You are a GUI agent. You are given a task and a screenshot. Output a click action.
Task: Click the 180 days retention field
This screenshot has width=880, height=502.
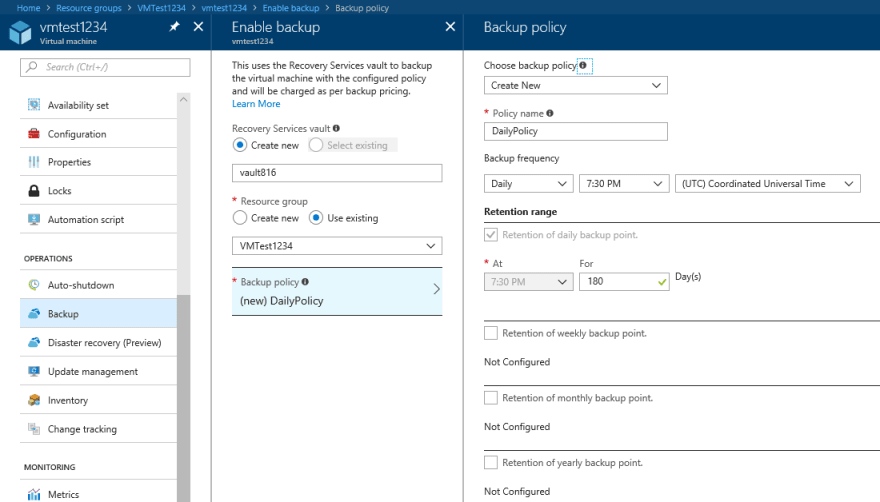click(624, 282)
